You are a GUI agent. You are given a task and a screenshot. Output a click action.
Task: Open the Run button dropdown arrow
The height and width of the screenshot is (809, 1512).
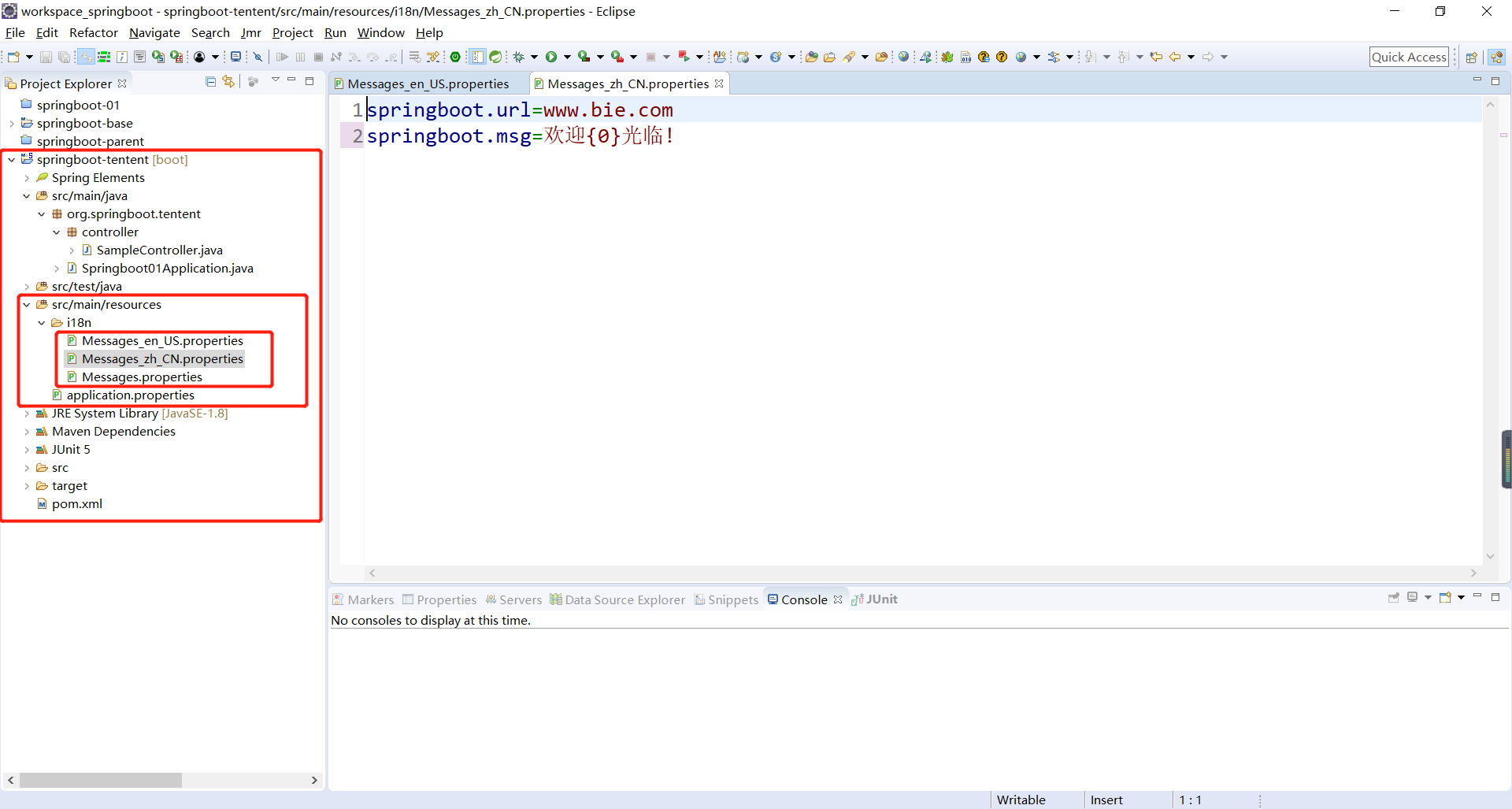pos(567,57)
